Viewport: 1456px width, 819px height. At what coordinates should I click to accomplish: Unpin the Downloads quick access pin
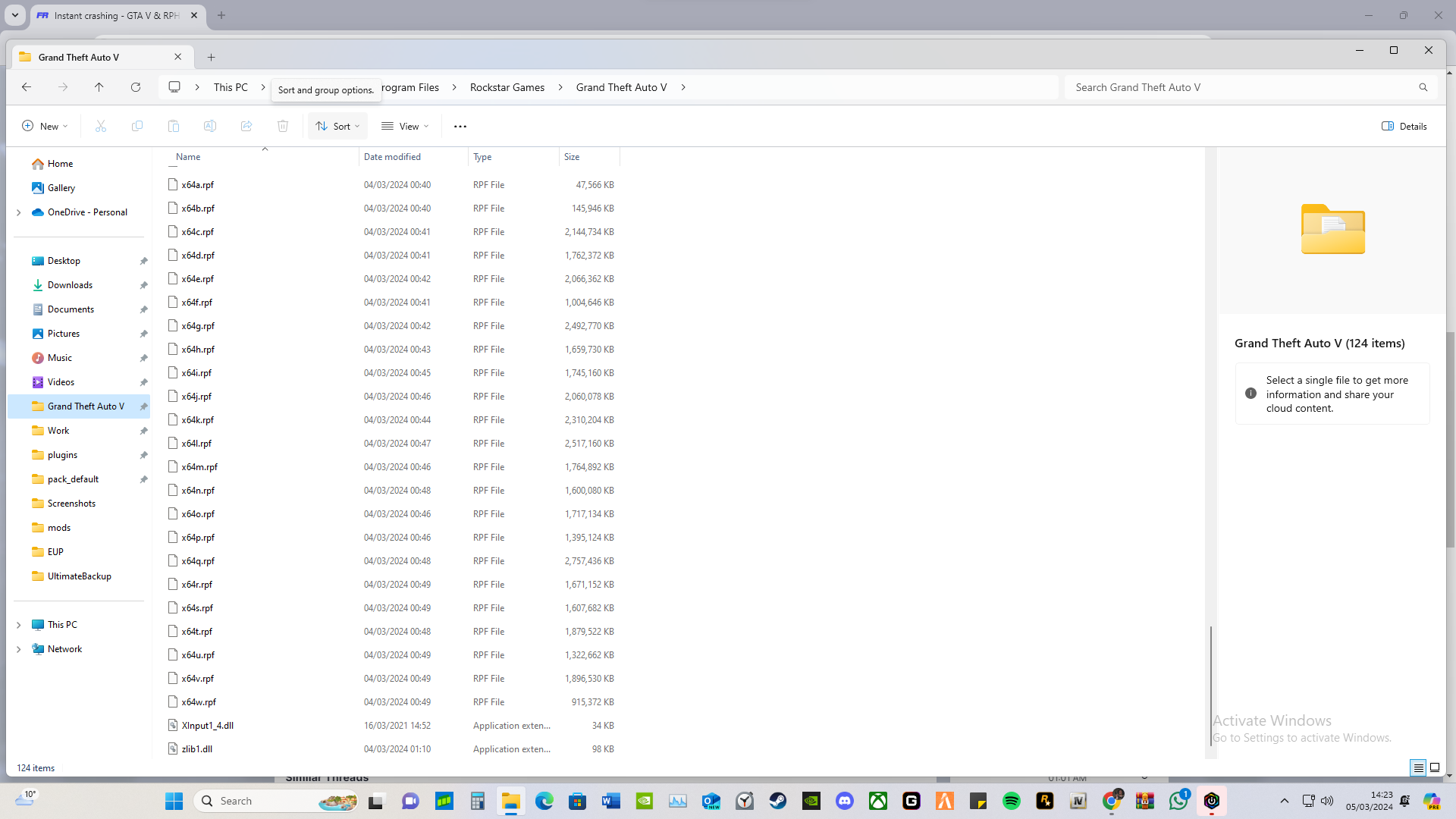click(143, 285)
